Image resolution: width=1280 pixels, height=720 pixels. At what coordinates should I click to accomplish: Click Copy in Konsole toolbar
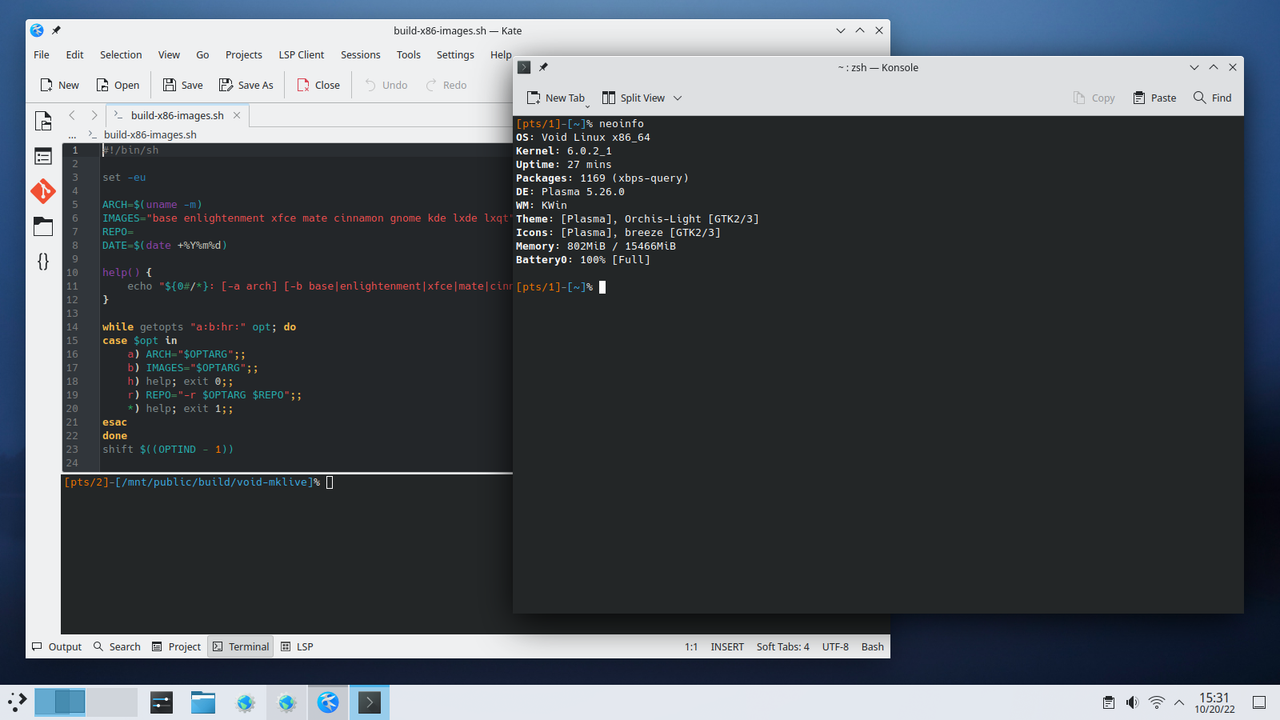click(1093, 98)
